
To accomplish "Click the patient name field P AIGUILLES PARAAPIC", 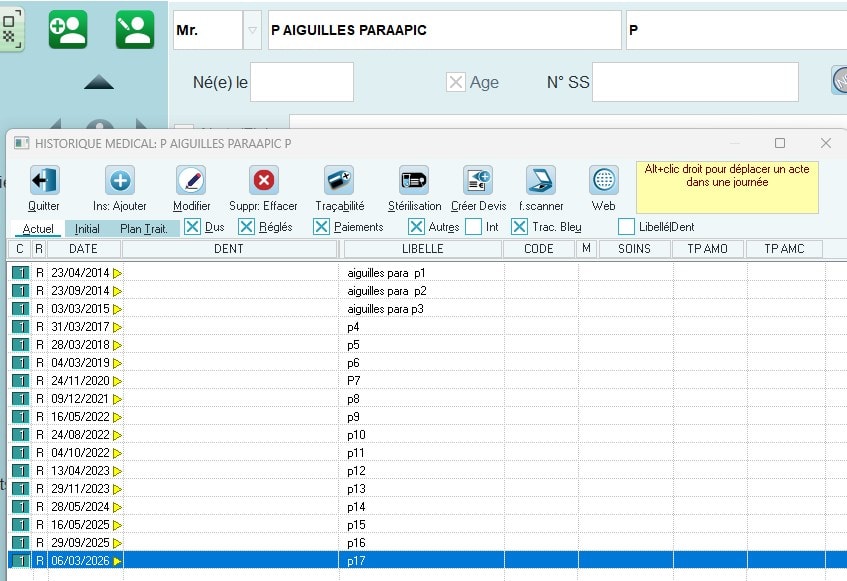I will [x=445, y=30].
